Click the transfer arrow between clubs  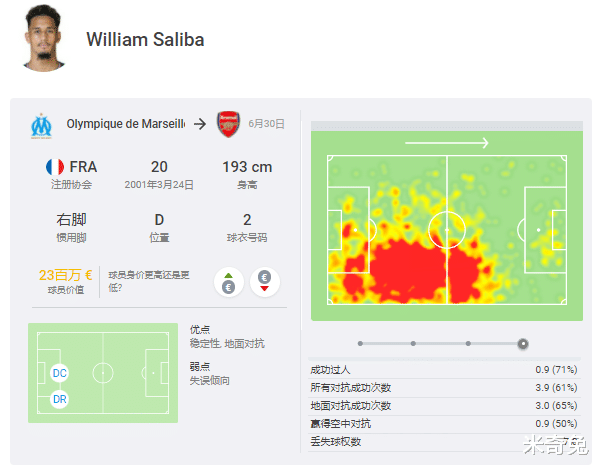(200, 124)
